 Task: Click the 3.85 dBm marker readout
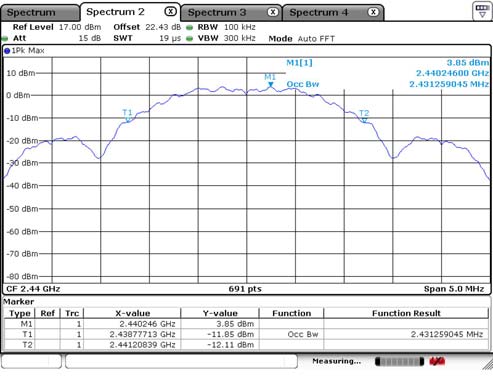tap(468, 63)
